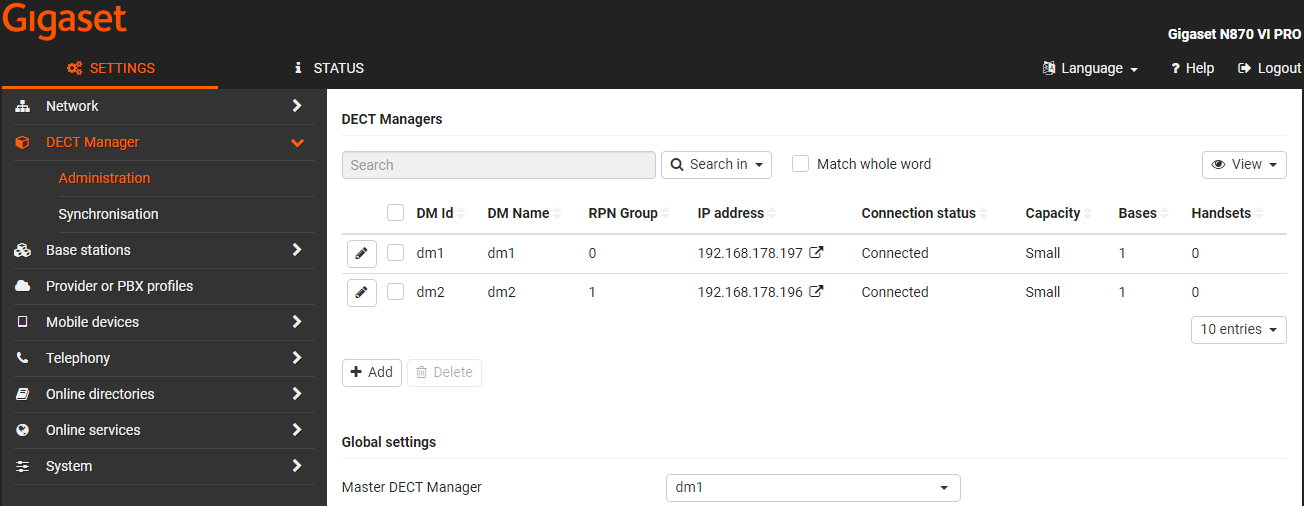This screenshot has height=506, width=1304.
Task: Click the Gigaset logo
Action: pos(64,20)
